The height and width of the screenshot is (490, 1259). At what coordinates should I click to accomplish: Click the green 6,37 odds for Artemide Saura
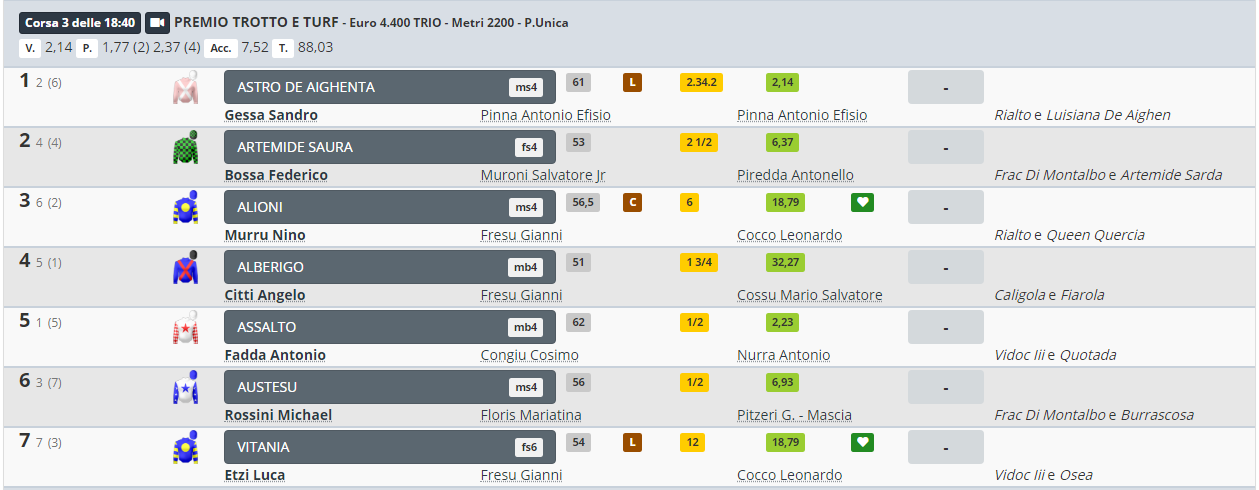tap(782, 143)
